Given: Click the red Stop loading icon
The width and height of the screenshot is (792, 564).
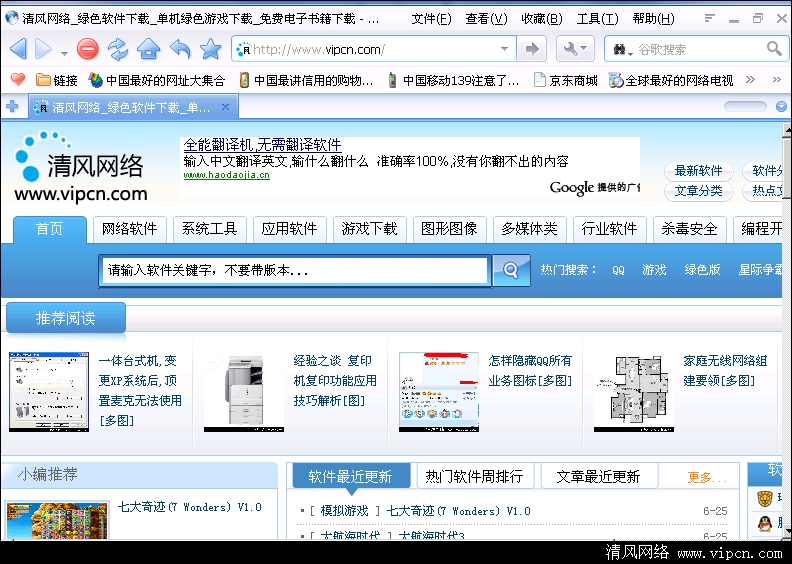Looking at the screenshot, I should pyautogui.click(x=88, y=49).
